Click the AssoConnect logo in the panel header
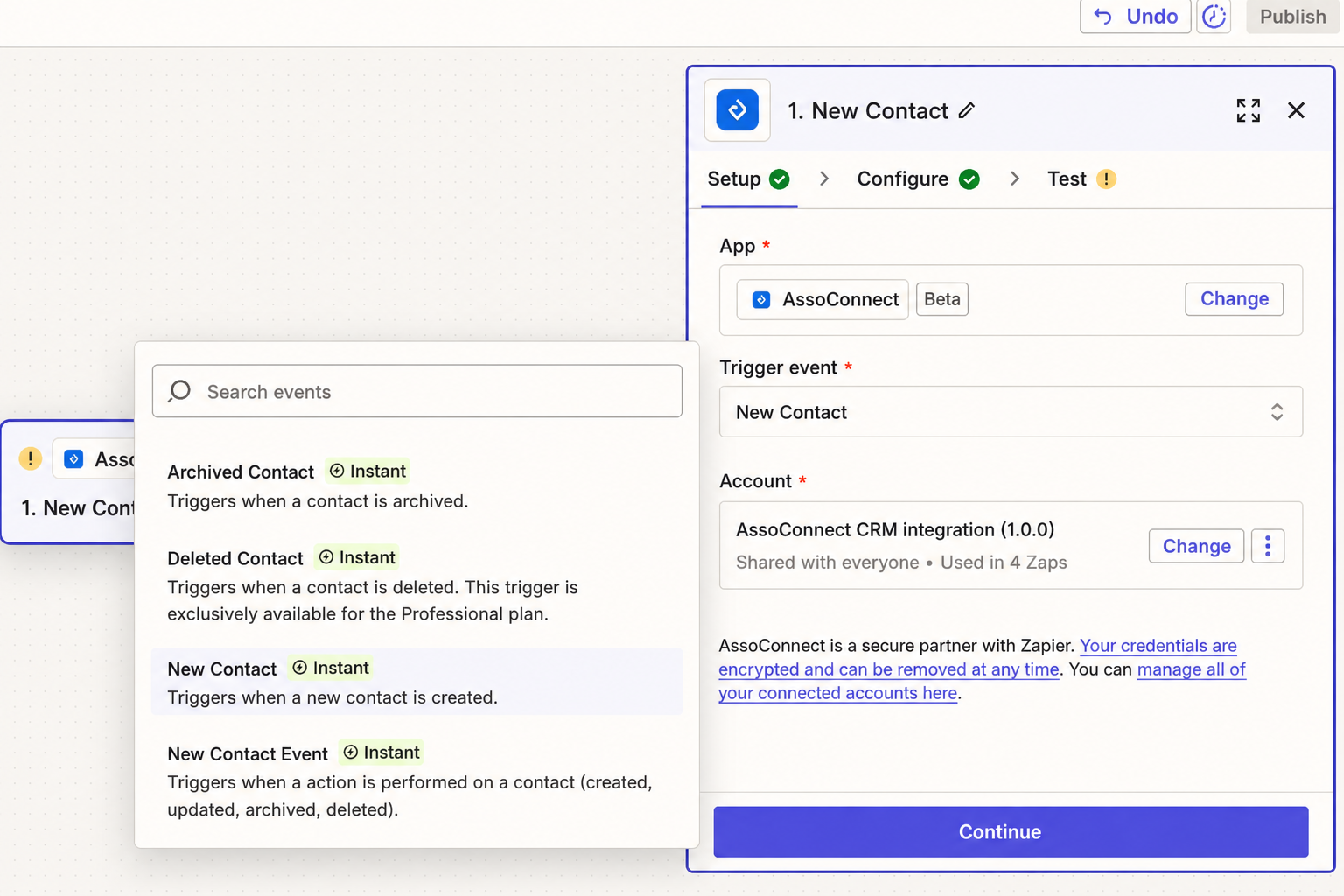The width and height of the screenshot is (1344, 896). (x=738, y=110)
